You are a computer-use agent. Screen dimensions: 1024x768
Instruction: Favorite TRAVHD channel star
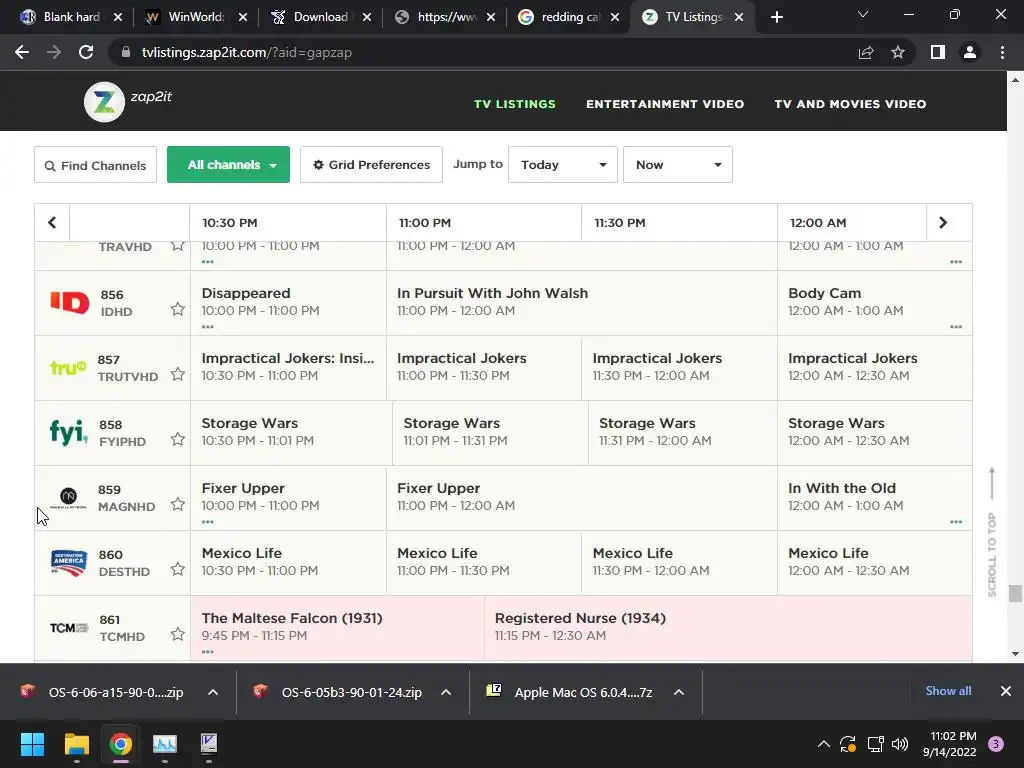tap(178, 246)
